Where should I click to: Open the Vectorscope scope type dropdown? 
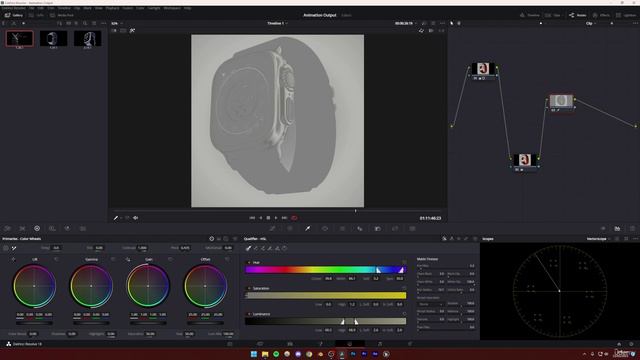point(598,239)
